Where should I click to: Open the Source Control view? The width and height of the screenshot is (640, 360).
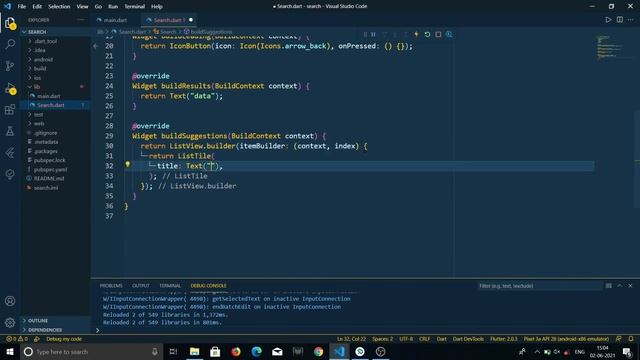tap(10, 65)
